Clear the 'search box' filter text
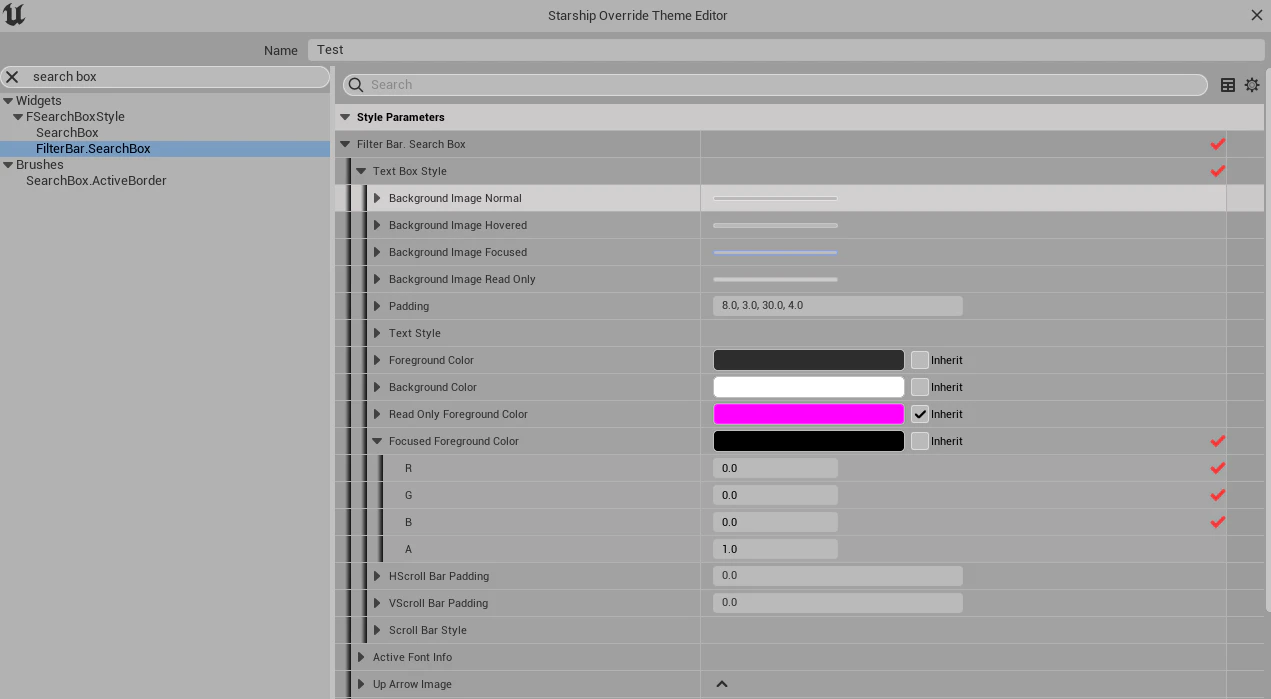 click(12, 77)
